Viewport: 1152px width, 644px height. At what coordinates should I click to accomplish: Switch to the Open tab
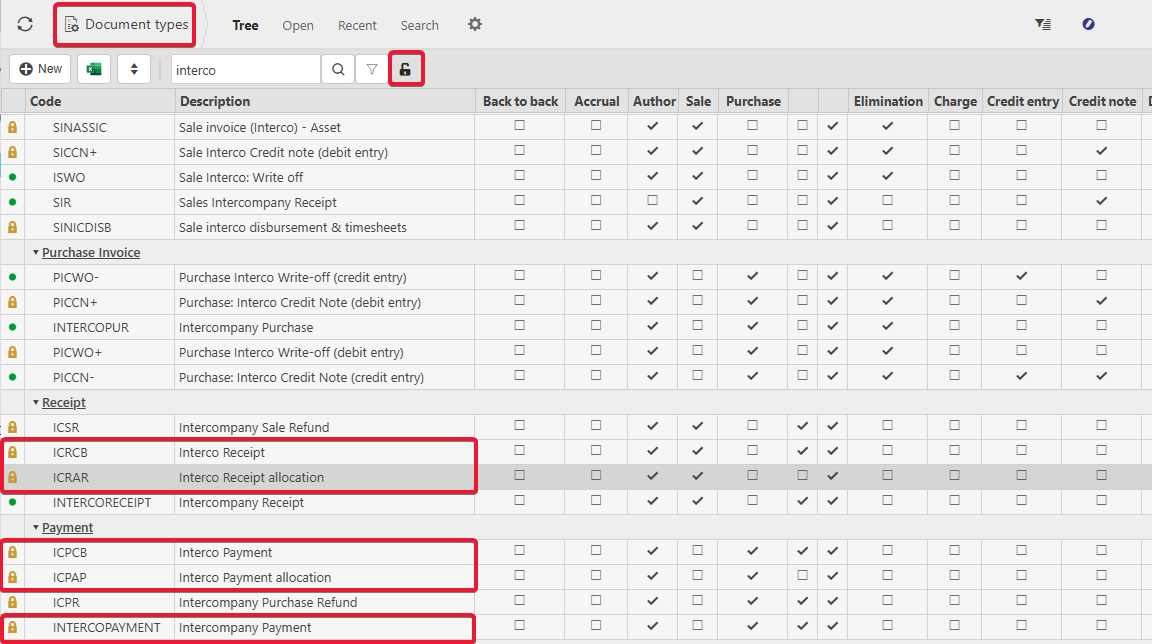click(298, 25)
